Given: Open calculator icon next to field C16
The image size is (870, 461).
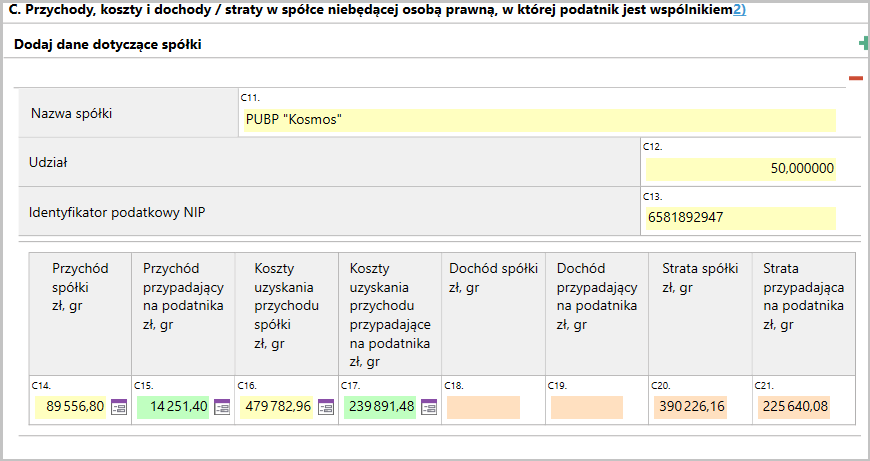Looking at the screenshot, I should coord(326,407).
